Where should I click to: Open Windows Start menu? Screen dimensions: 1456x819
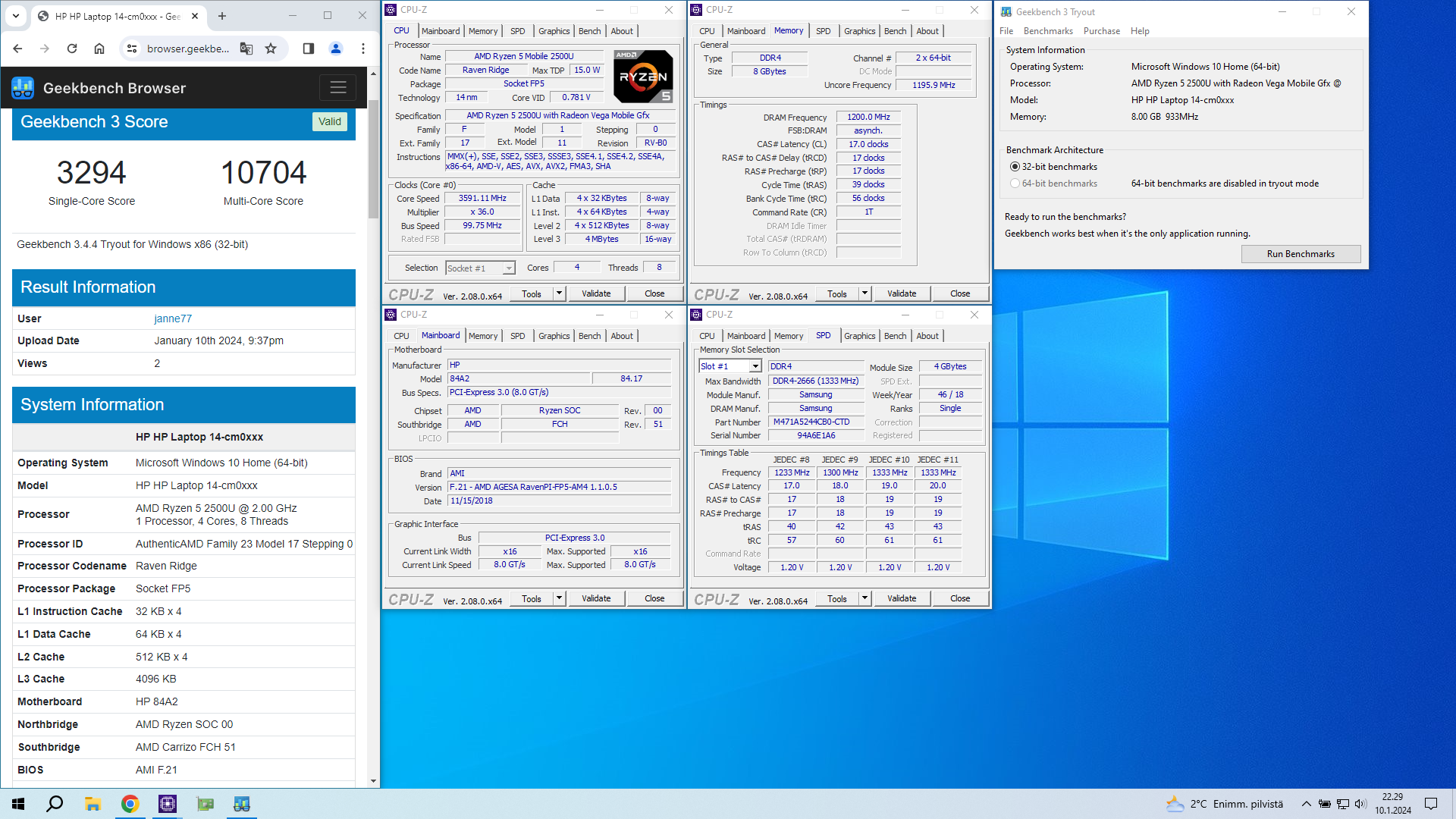click(18, 804)
